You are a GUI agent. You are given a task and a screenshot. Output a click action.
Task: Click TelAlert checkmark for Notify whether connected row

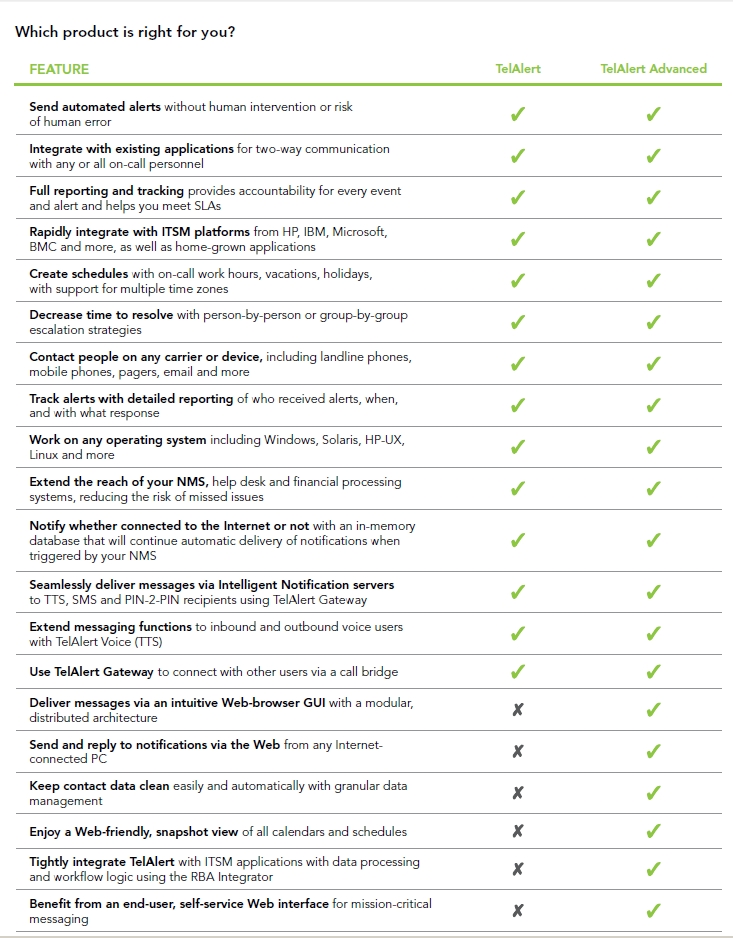coord(518,540)
